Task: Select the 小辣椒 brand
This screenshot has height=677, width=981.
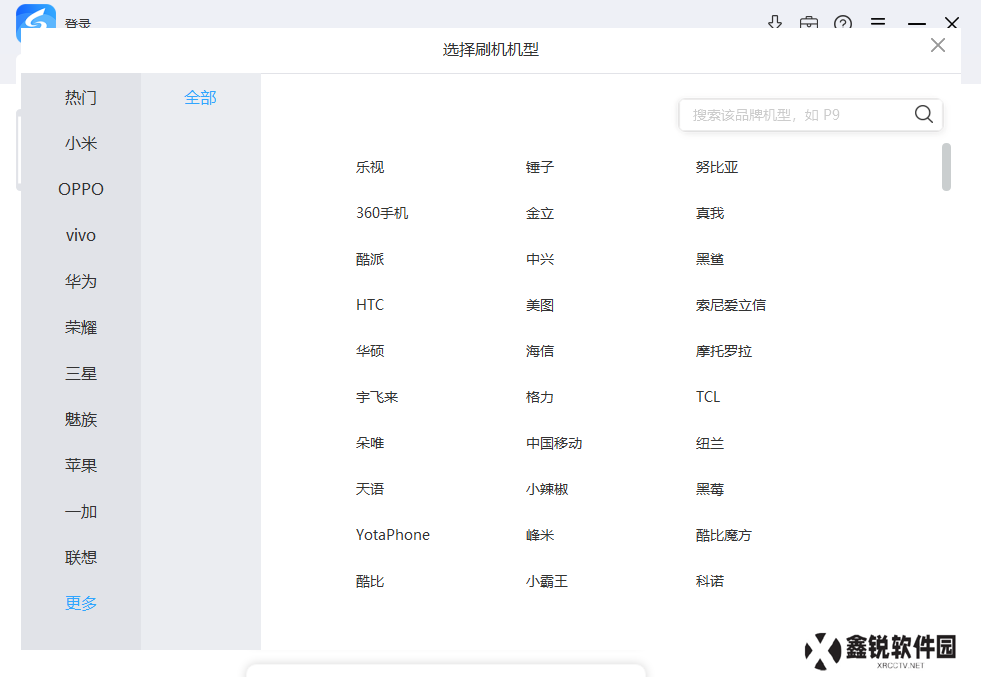Action: (546, 489)
